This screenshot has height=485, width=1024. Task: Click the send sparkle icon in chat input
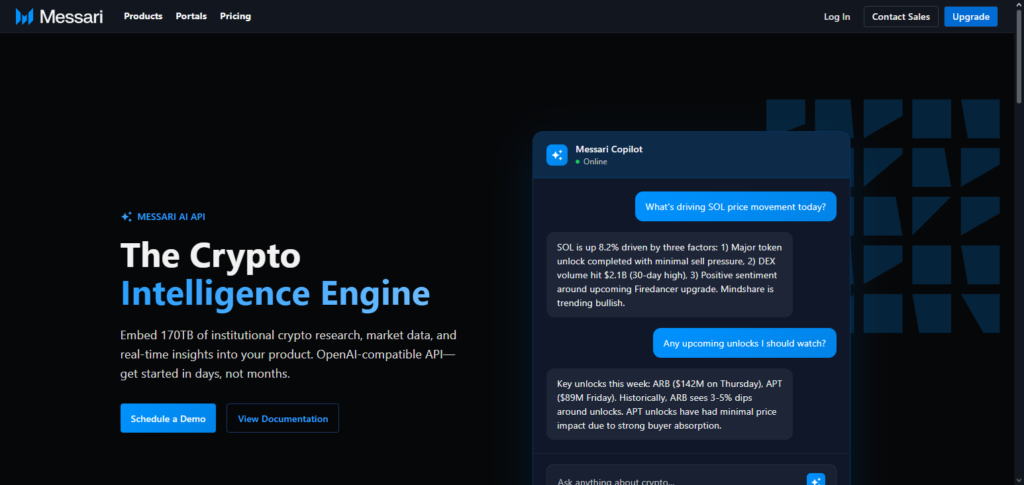click(x=816, y=480)
